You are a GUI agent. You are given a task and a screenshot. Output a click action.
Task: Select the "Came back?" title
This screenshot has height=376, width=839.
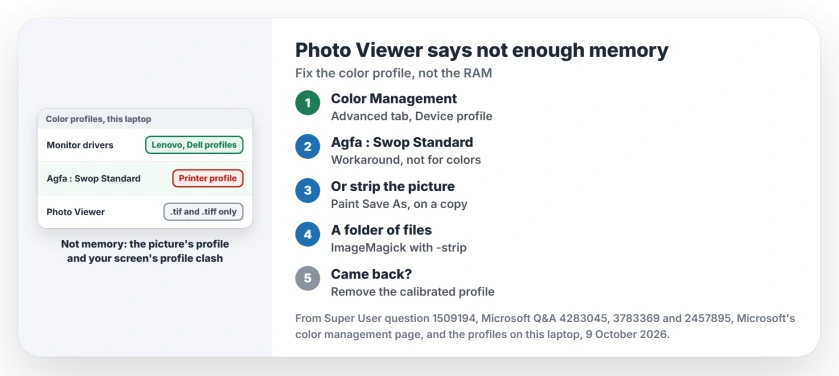tap(371, 274)
